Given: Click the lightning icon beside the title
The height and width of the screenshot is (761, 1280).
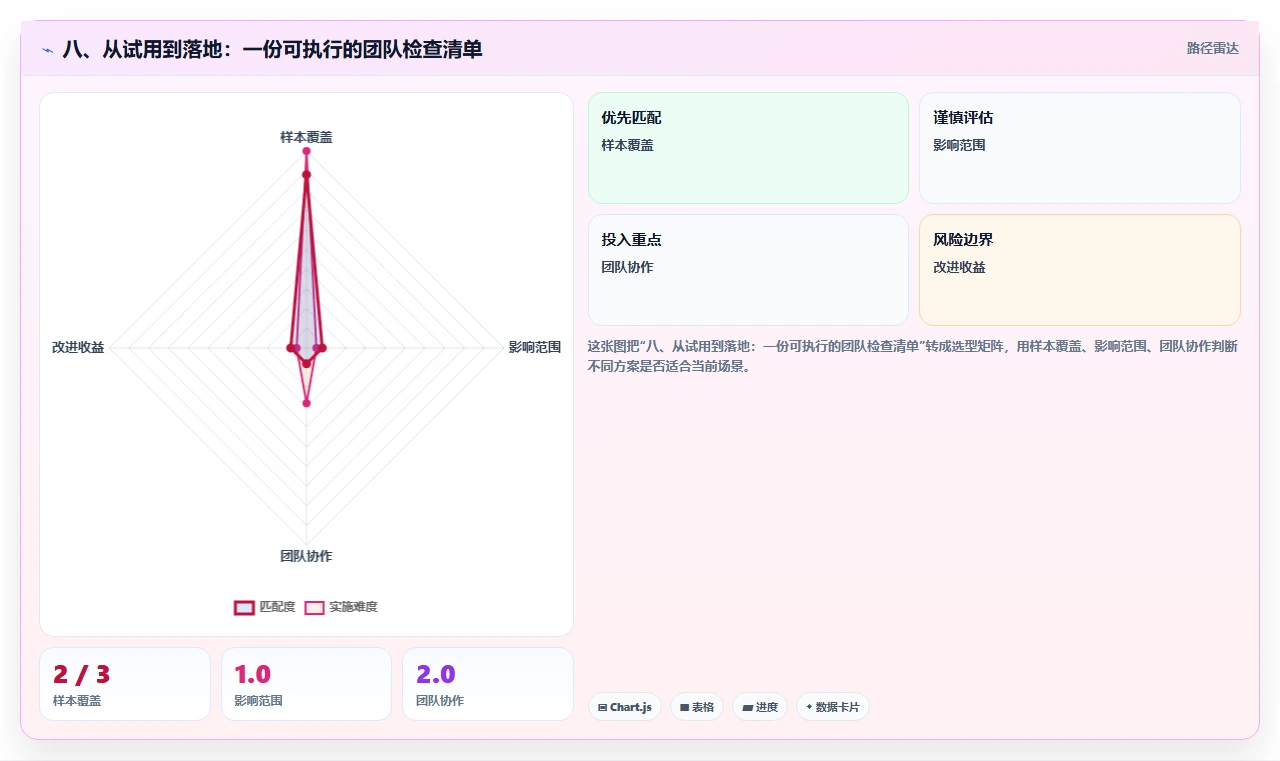Looking at the screenshot, I should tap(47, 49).
